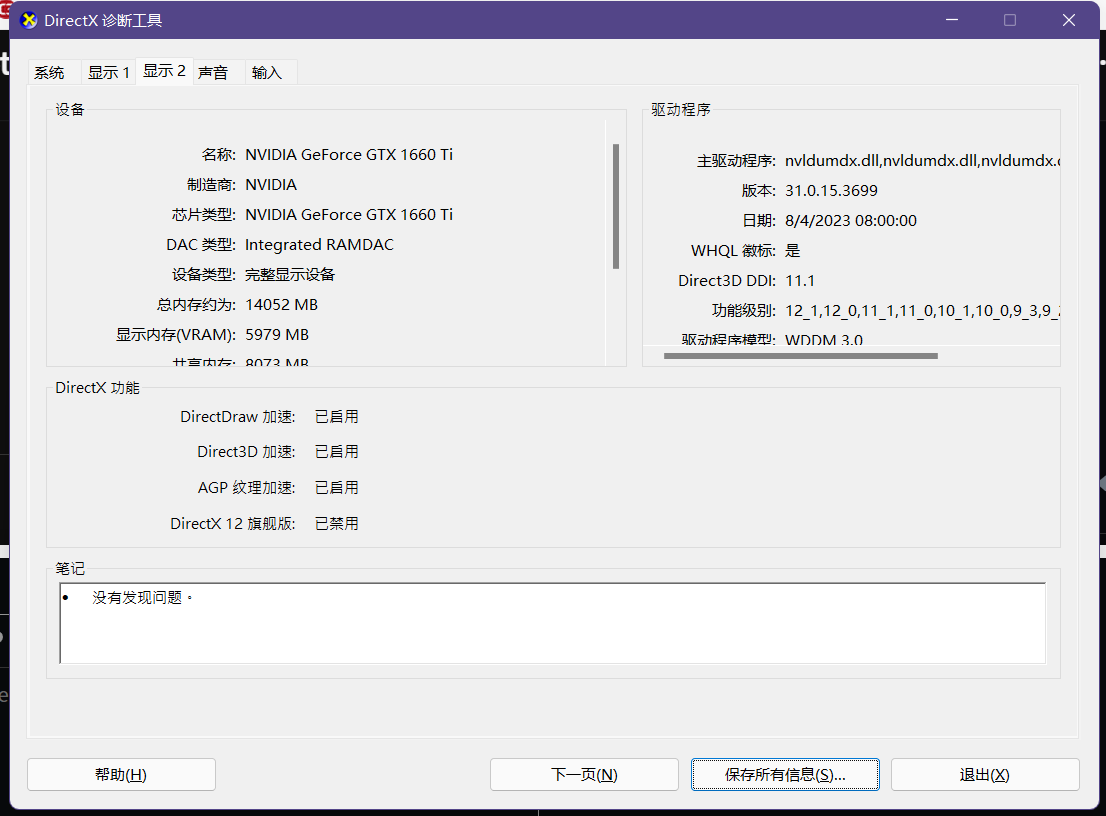Click the driver date 8/4/2023 08:00:00

[x=851, y=221]
